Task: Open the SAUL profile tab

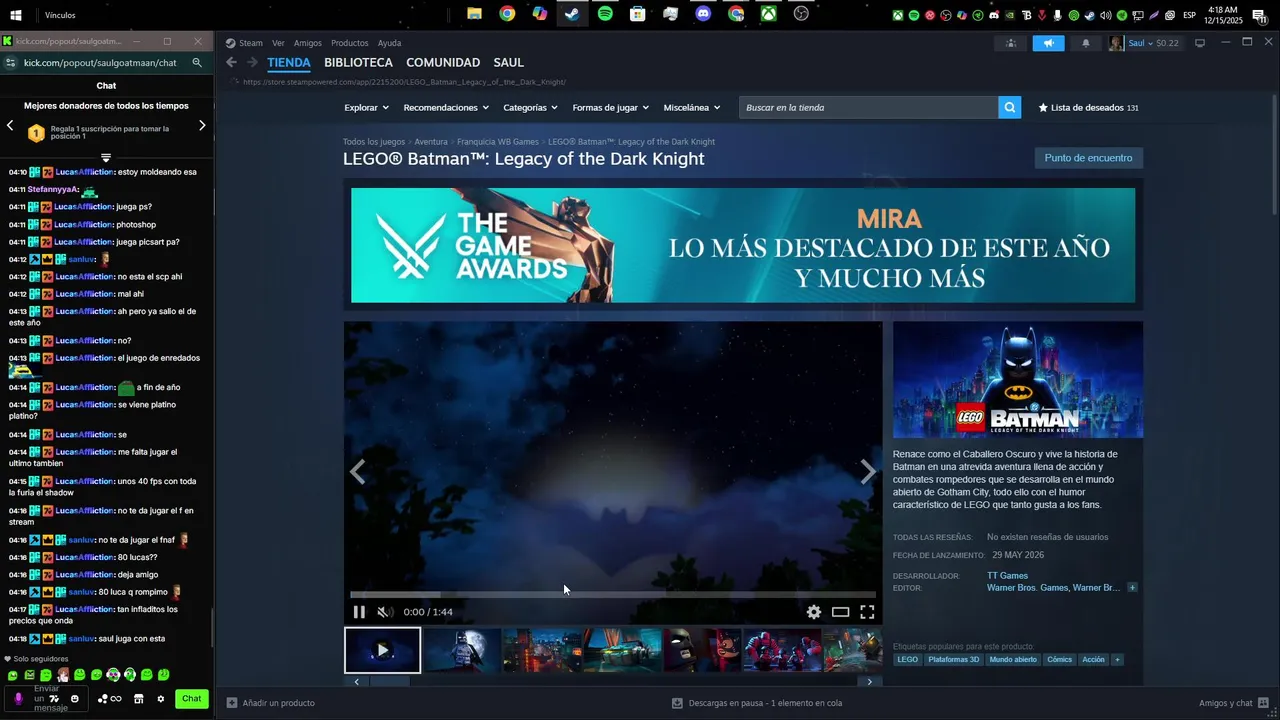Action: (x=509, y=62)
